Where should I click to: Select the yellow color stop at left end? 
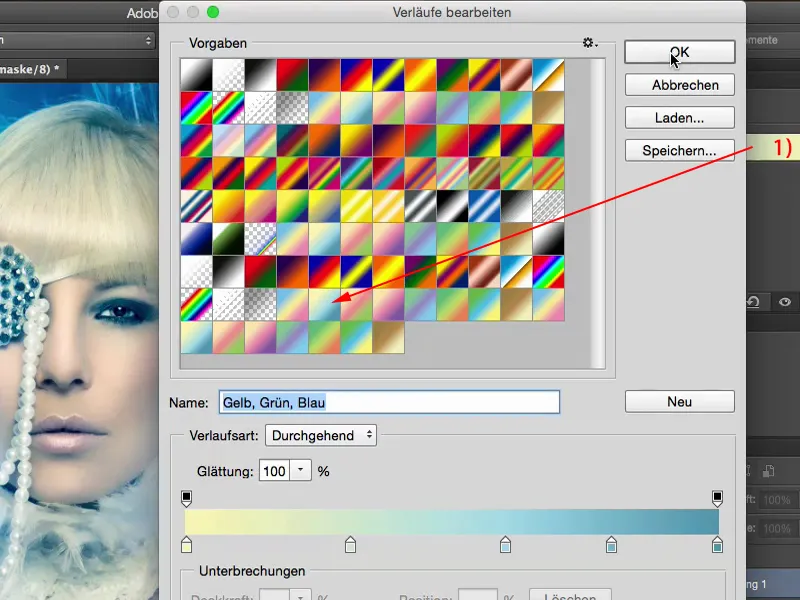[x=187, y=544]
